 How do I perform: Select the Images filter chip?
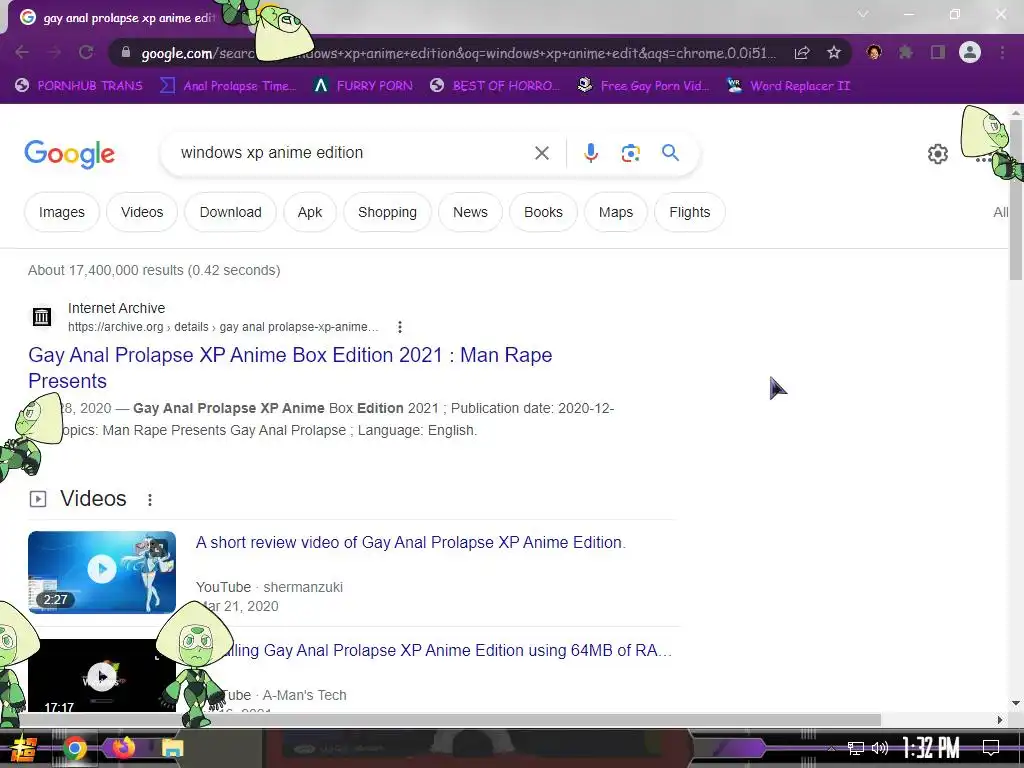(x=61, y=212)
